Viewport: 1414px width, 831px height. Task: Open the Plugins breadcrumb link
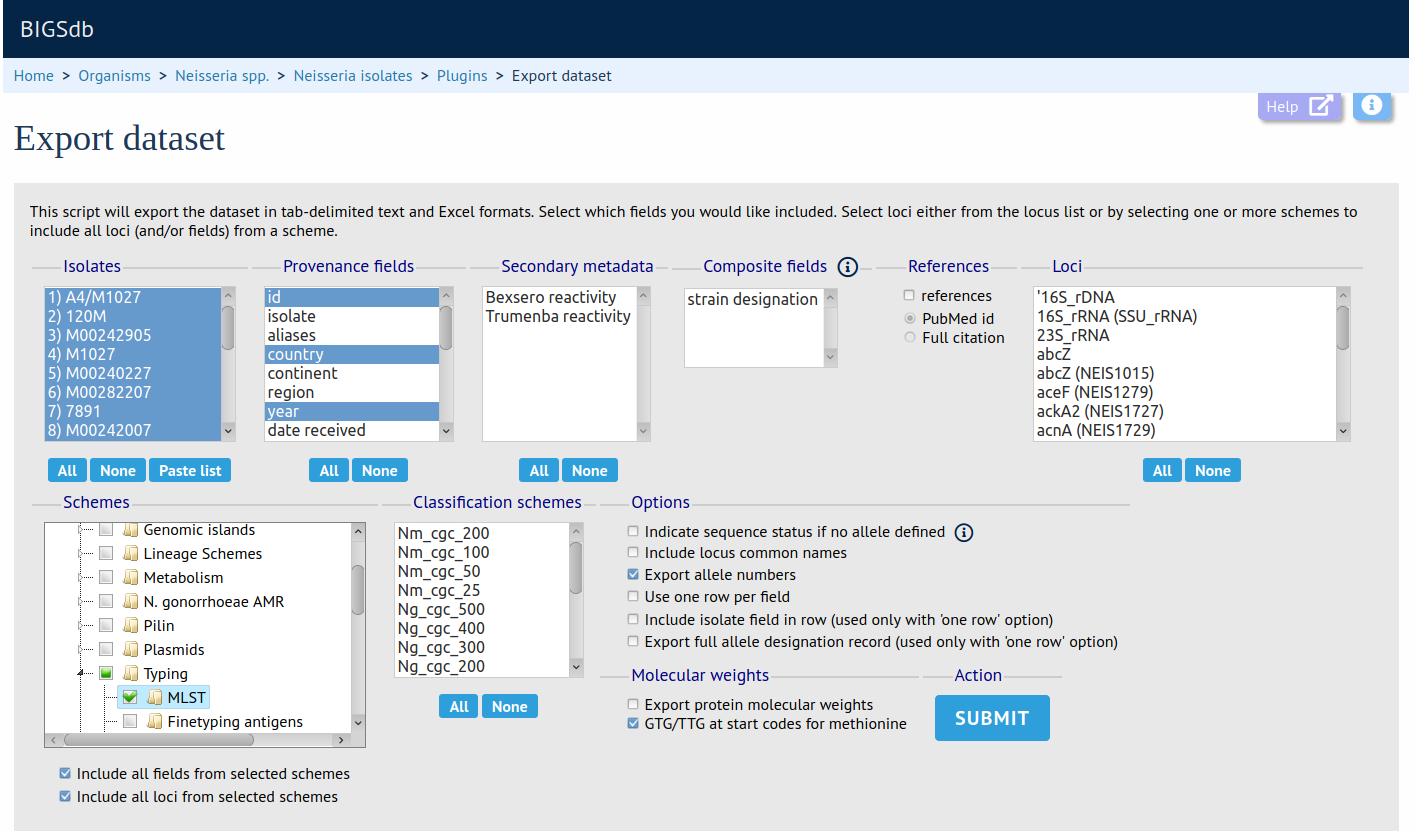click(462, 76)
